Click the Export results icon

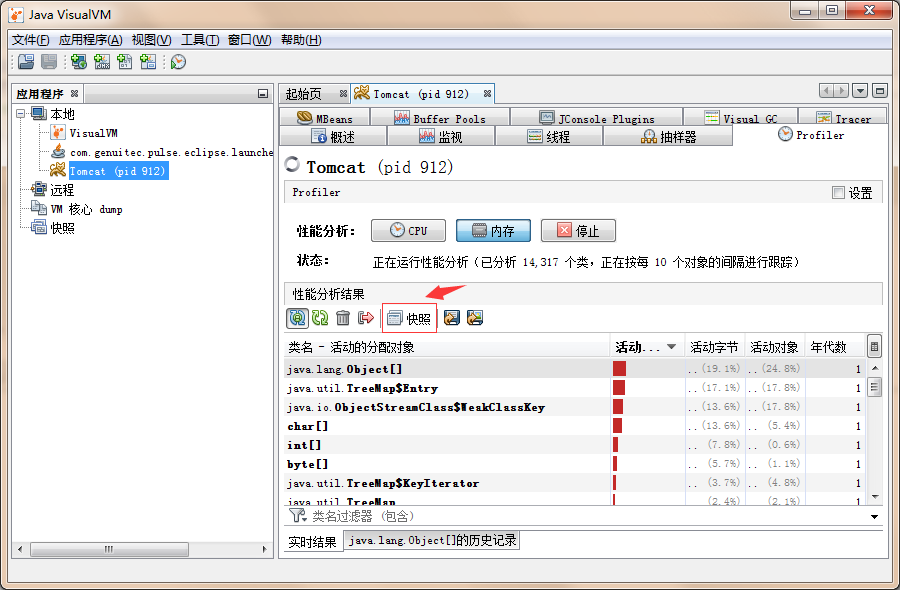452,318
